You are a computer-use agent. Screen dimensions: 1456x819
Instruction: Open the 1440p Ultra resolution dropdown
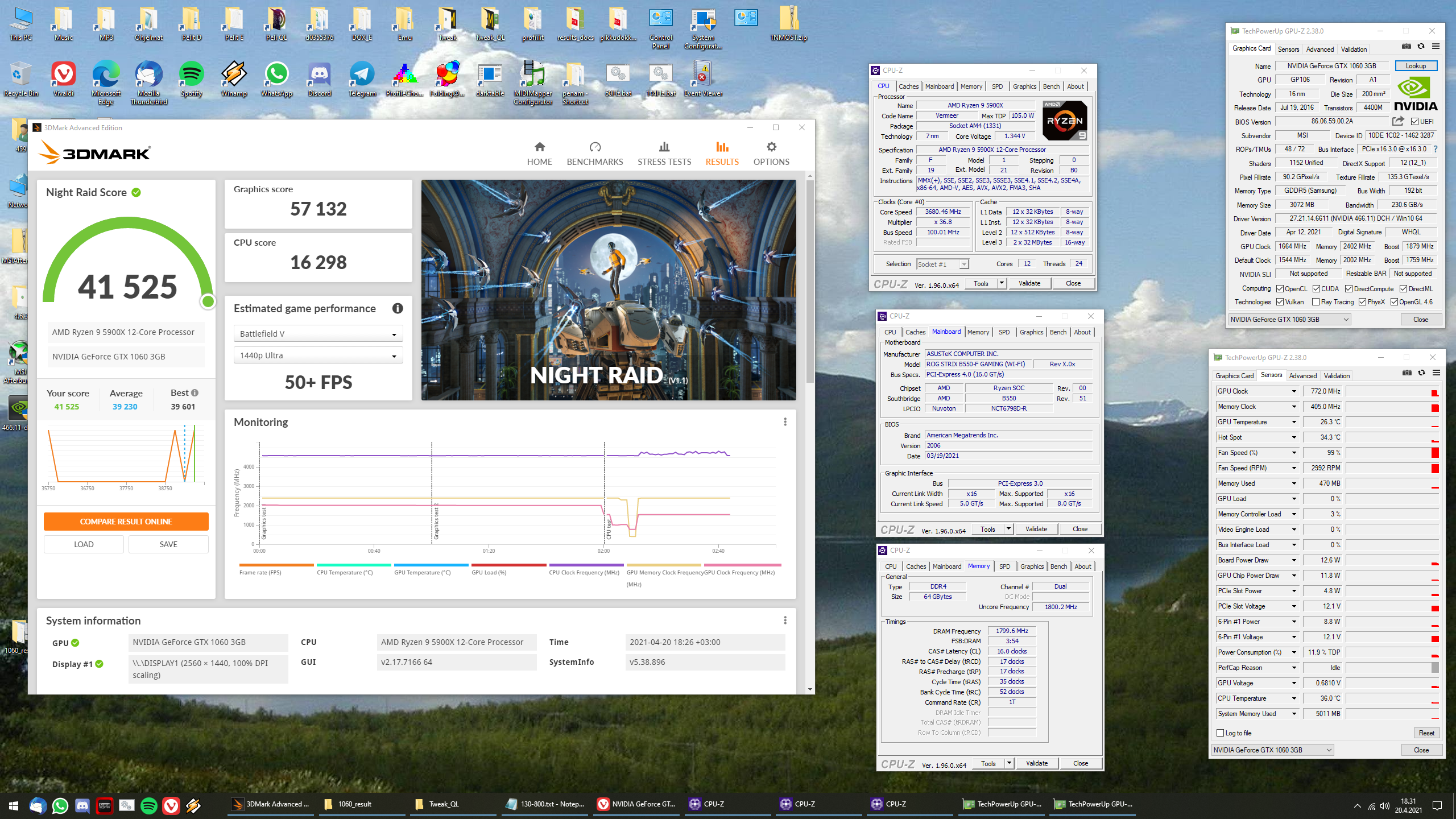pyautogui.click(x=318, y=355)
